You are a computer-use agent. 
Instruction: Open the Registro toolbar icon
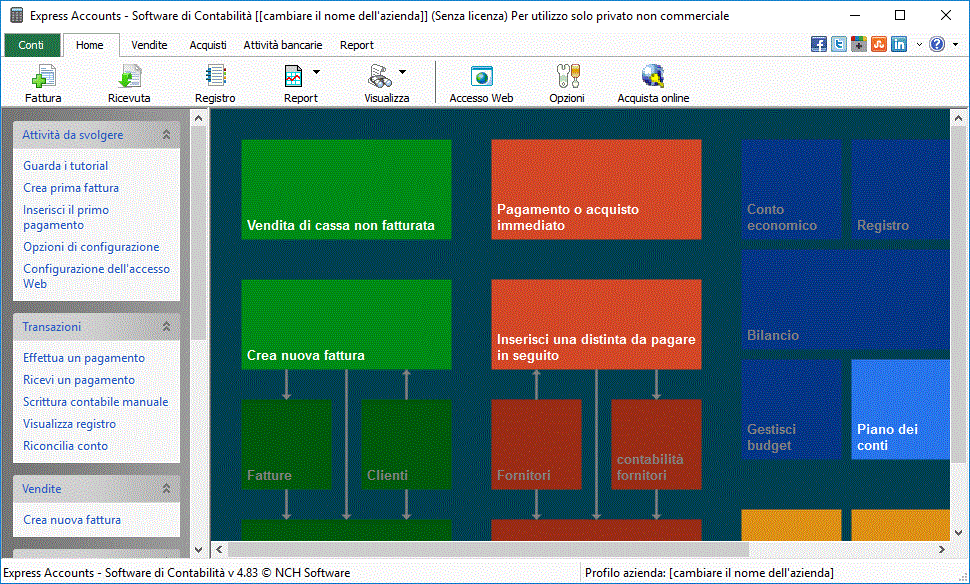[x=215, y=77]
